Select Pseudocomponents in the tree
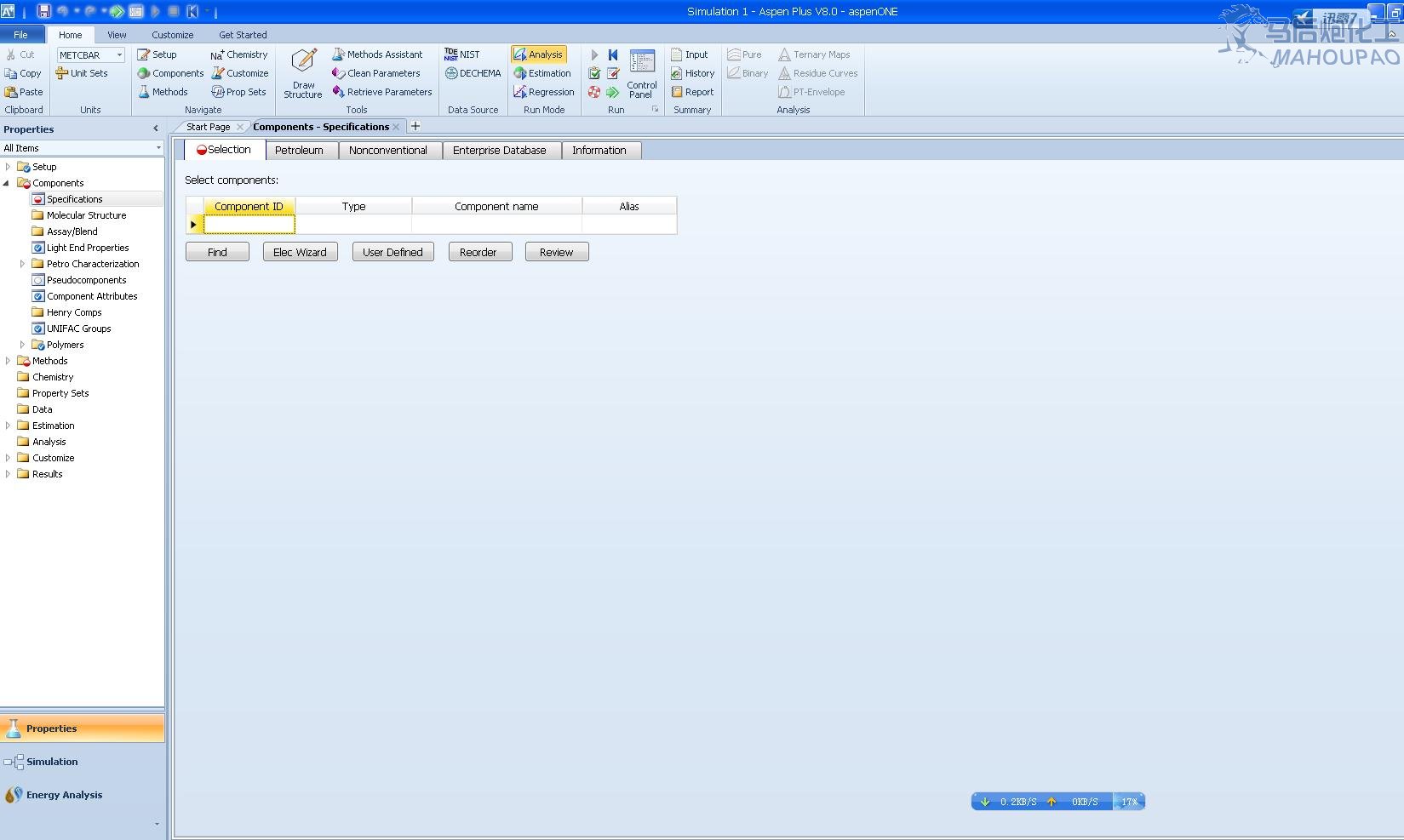The image size is (1404, 840). (x=86, y=280)
